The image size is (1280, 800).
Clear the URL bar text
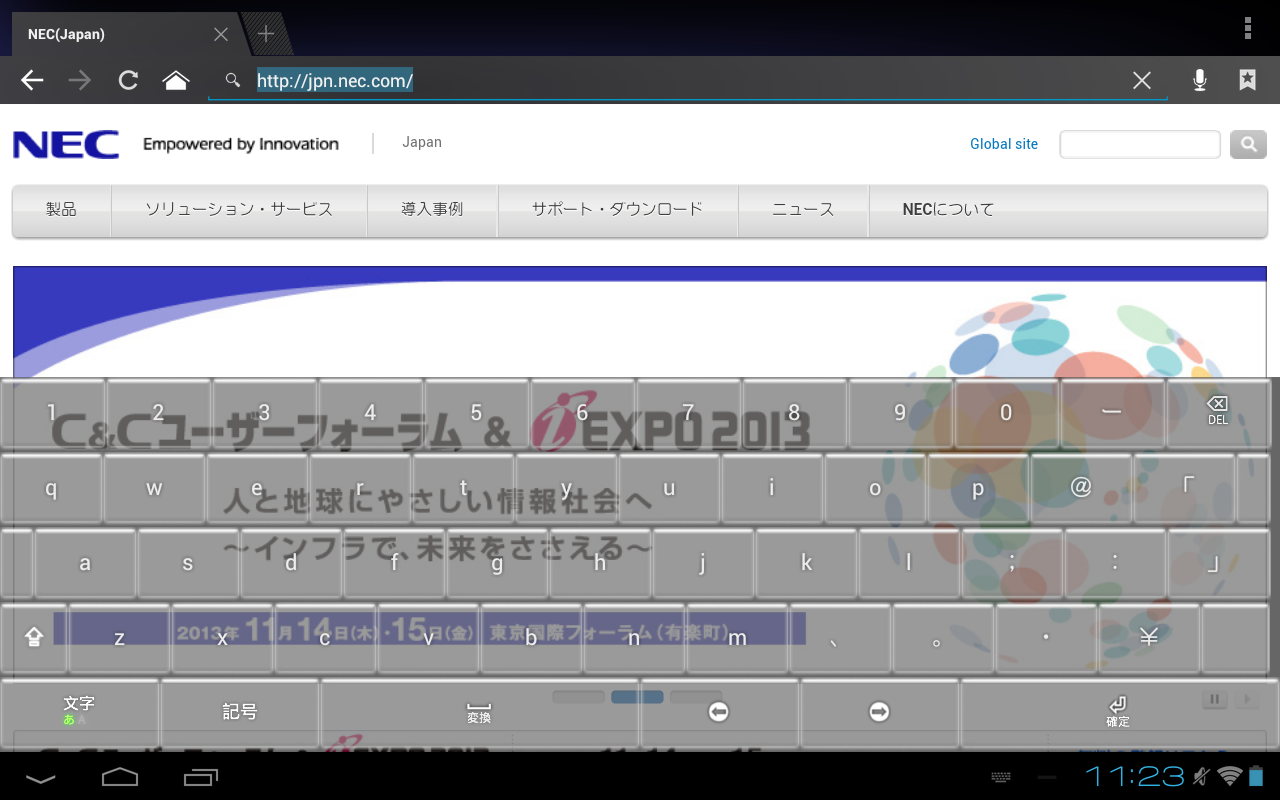click(x=1141, y=81)
